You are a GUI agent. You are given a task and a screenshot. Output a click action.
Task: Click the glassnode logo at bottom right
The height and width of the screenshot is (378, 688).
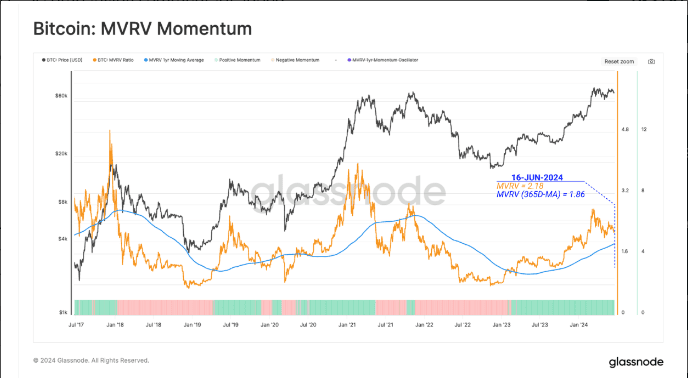pyautogui.click(x=636, y=362)
